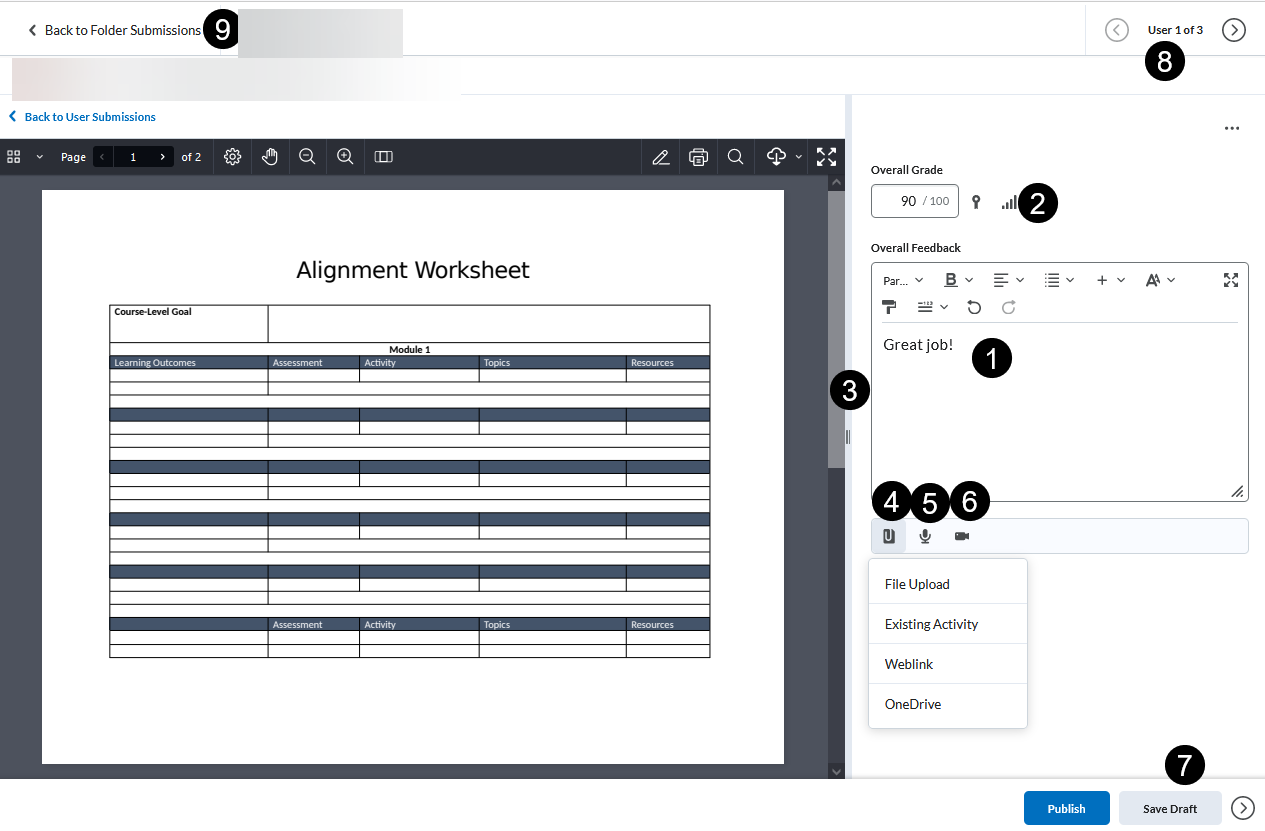Viewport: 1265px width, 831px height.
Task: Go Back to User Submissions
Action: (89, 117)
